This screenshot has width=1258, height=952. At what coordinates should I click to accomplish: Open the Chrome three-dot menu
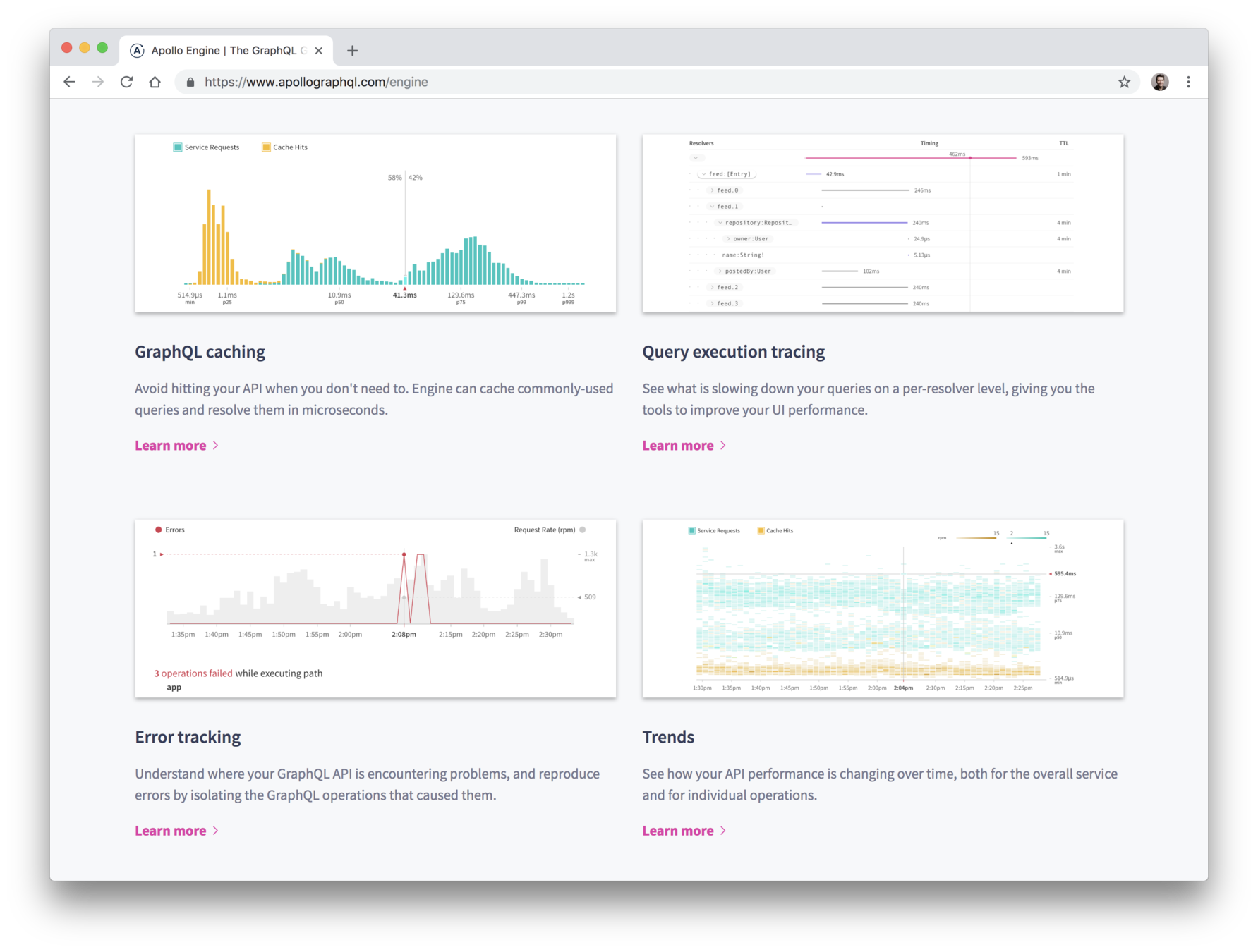click(x=1189, y=82)
